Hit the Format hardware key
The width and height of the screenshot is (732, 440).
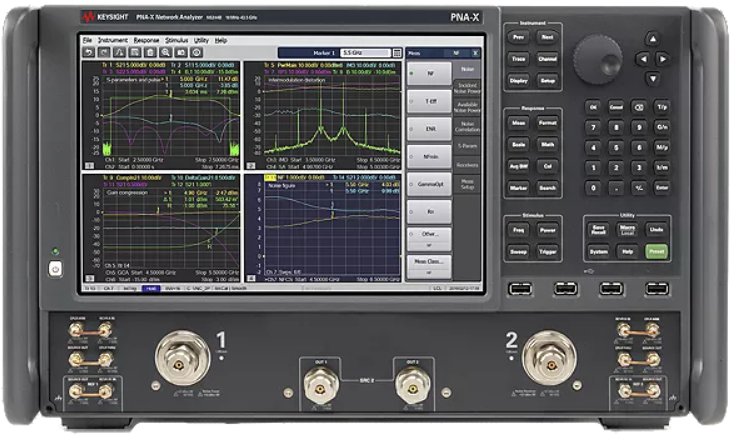click(x=548, y=123)
